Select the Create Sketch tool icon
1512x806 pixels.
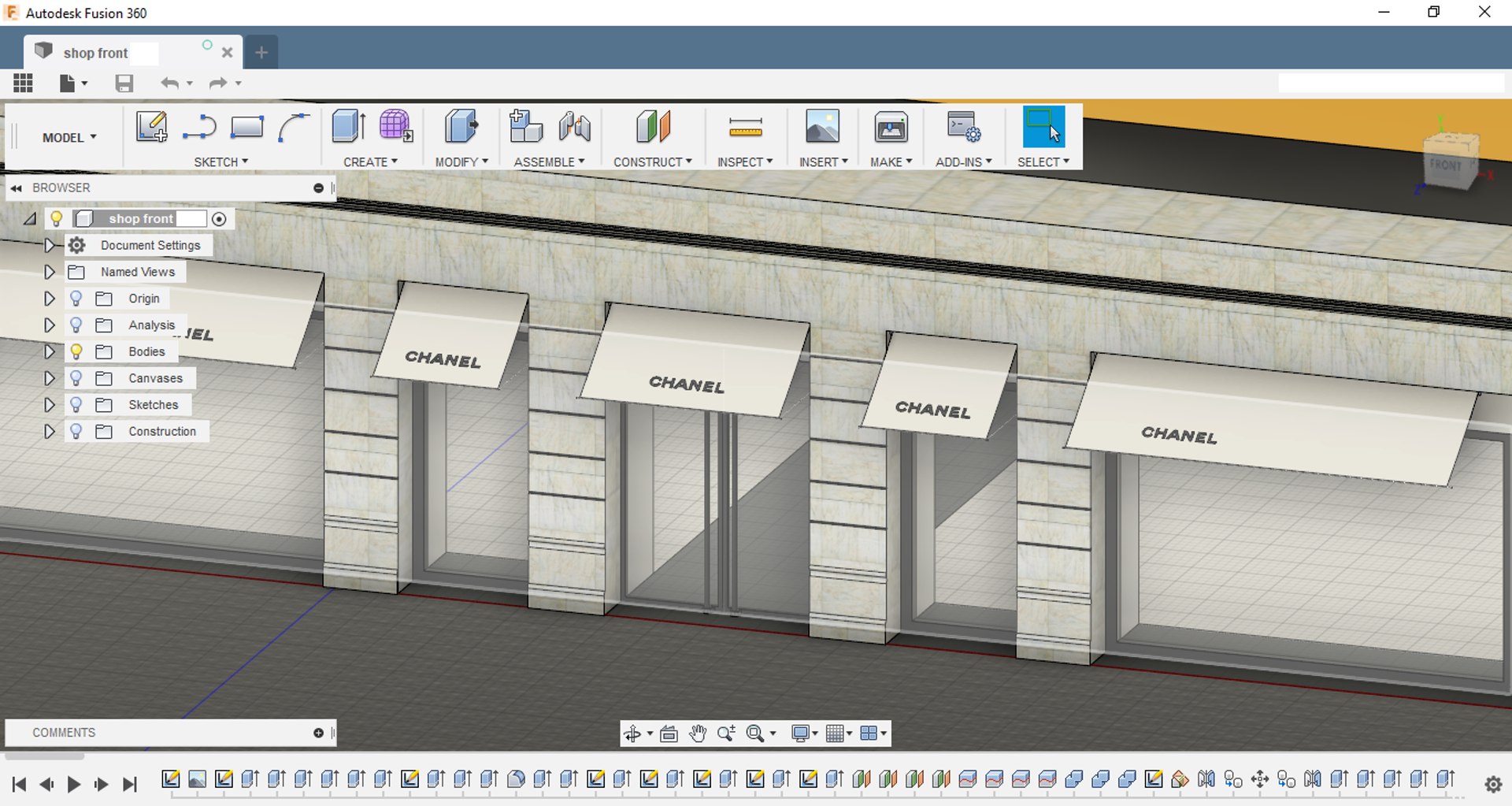[x=151, y=126]
